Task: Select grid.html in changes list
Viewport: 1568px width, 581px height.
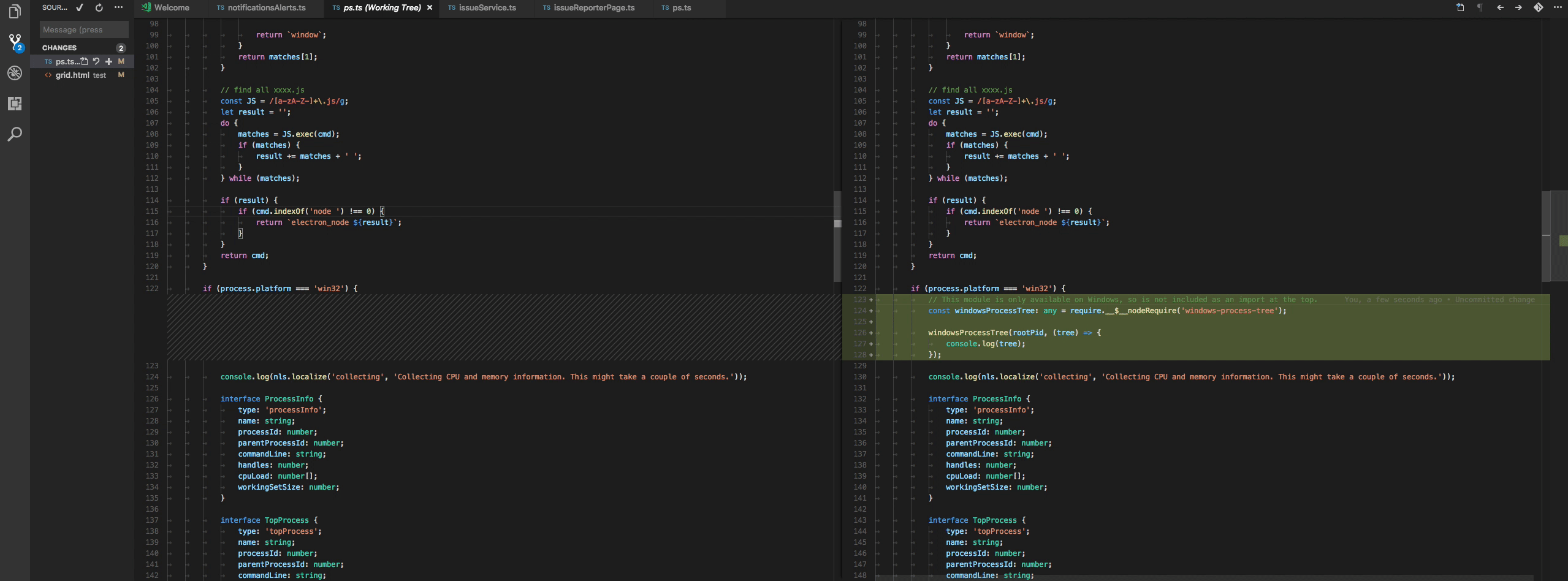Action: click(x=82, y=75)
